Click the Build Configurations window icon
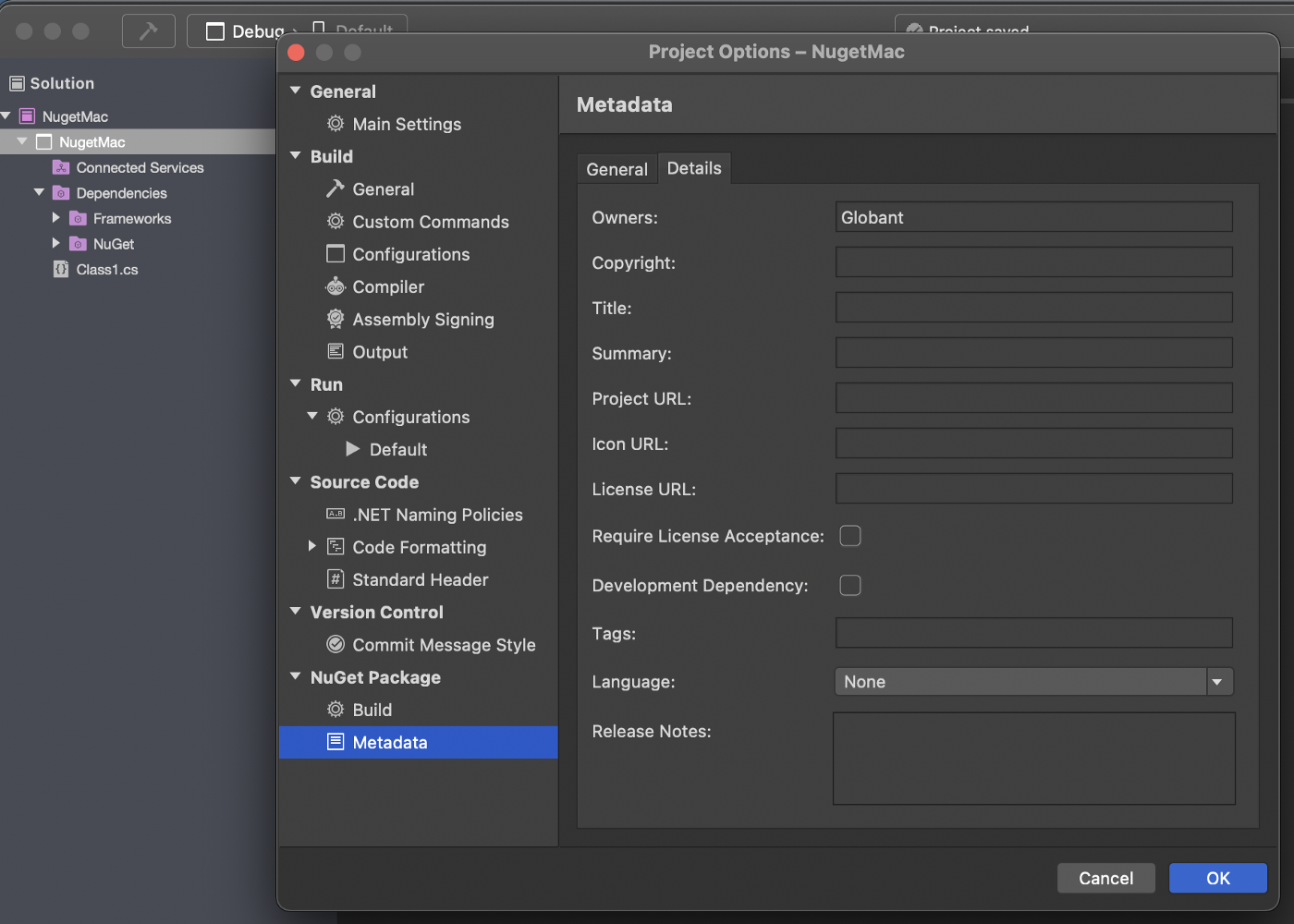Screen dimensions: 1294x924 336,254
